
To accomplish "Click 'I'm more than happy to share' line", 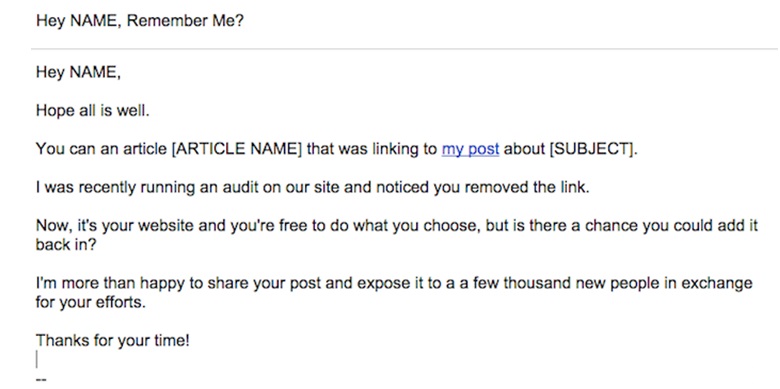I will (x=394, y=283).
